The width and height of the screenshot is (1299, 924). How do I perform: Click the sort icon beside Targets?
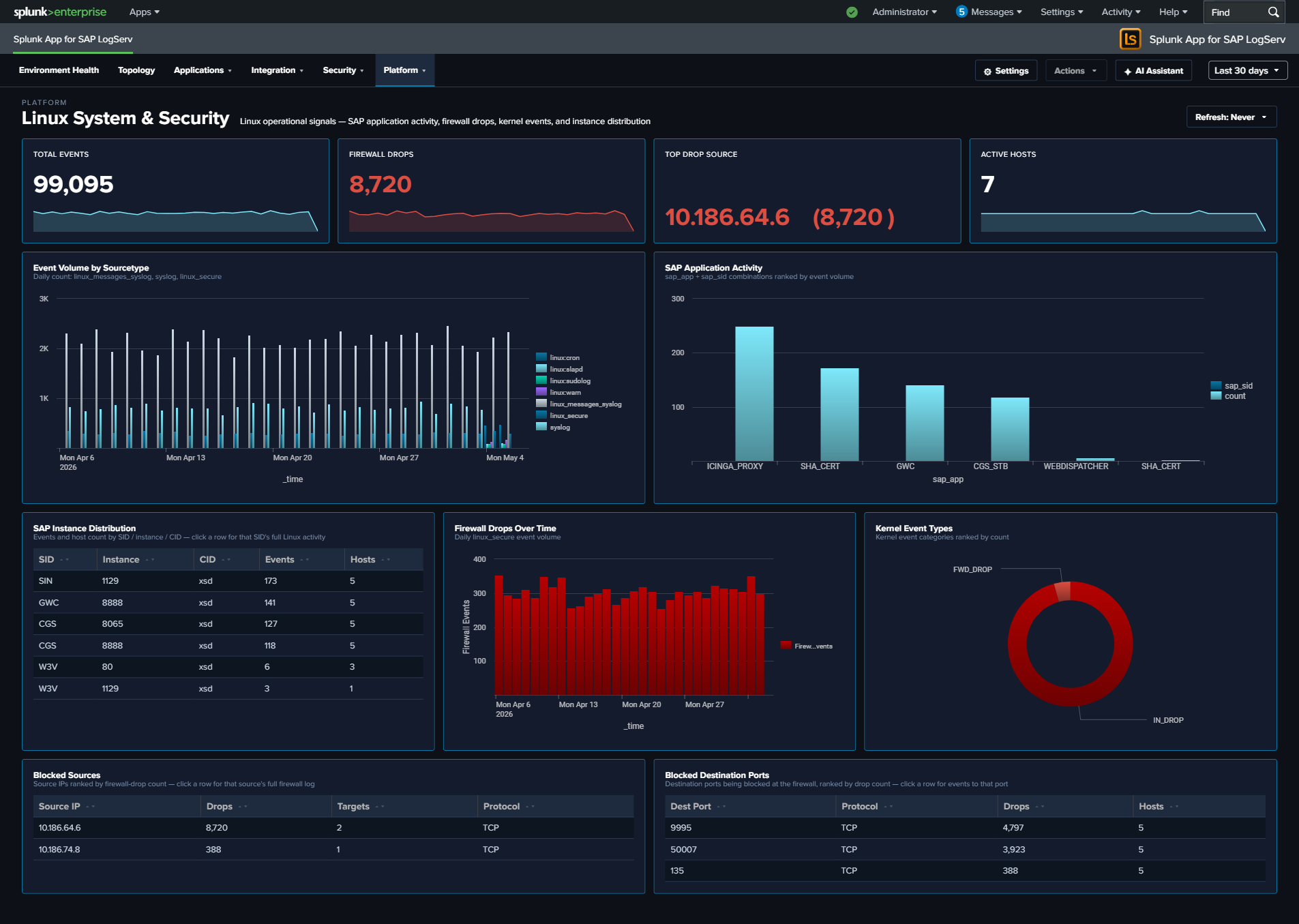coord(380,807)
